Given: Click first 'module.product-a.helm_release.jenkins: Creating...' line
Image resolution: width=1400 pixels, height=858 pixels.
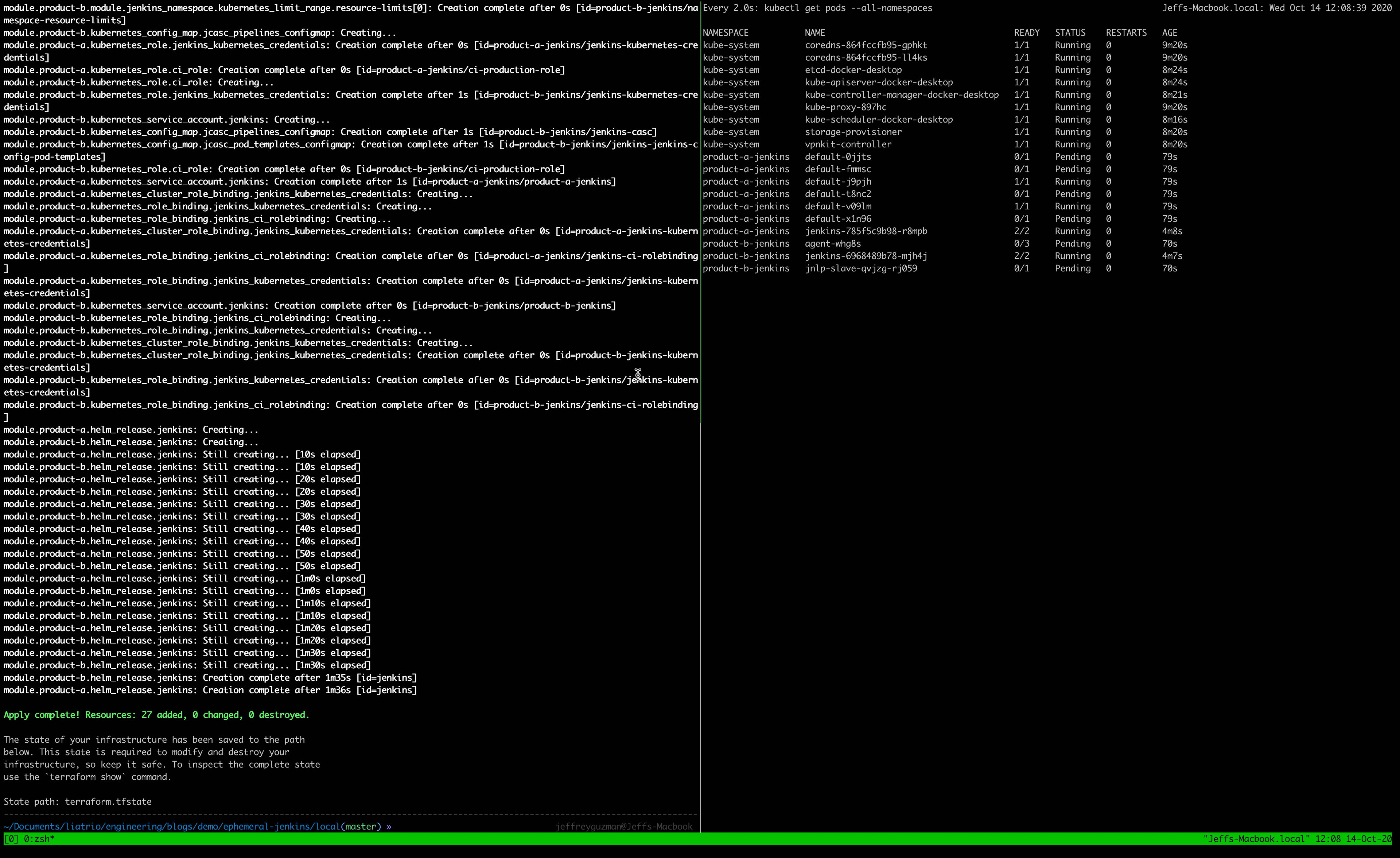Looking at the screenshot, I should coord(131,430).
